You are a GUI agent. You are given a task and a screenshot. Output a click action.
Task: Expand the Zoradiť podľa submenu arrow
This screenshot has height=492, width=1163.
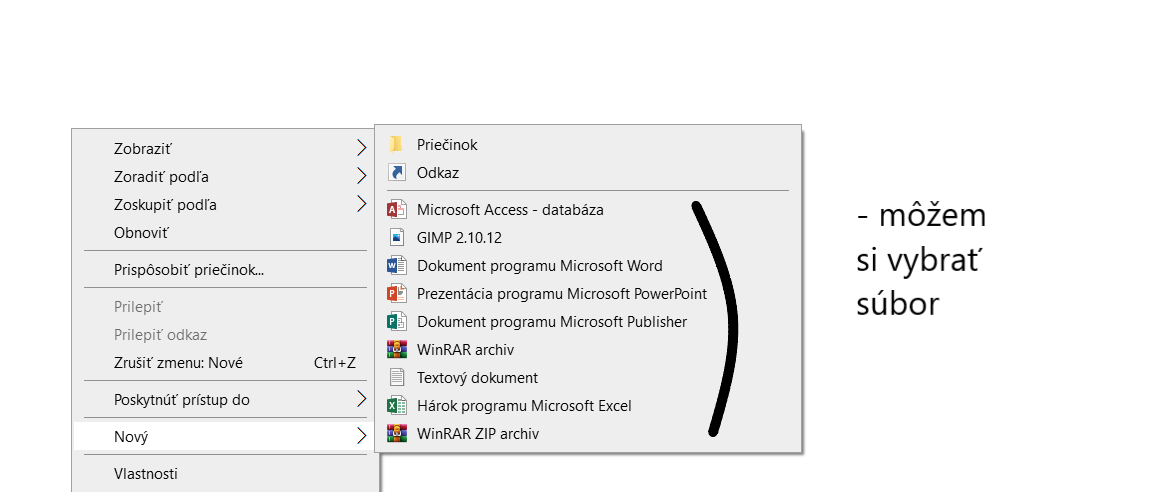[361, 177]
